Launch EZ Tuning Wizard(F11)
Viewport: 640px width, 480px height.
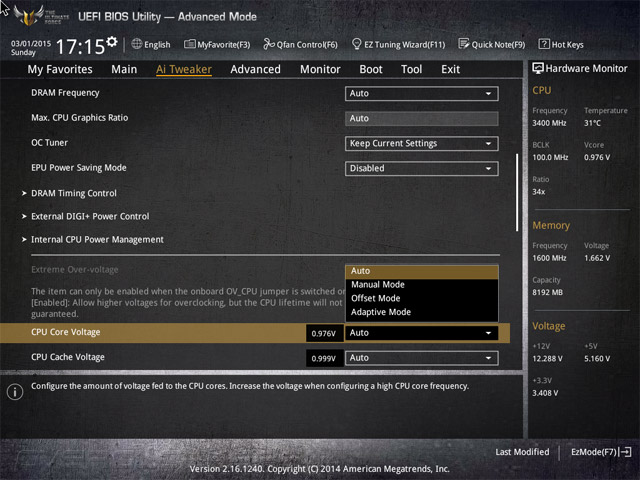pos(398,44)
